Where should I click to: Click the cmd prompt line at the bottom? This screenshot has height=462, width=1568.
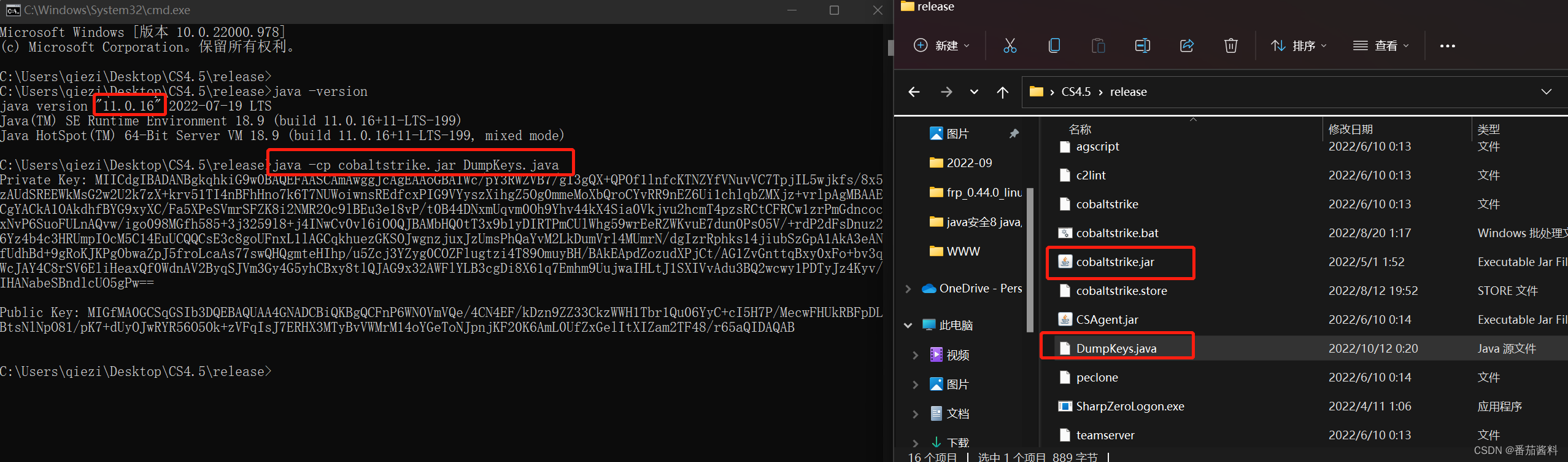pos(136,372)
